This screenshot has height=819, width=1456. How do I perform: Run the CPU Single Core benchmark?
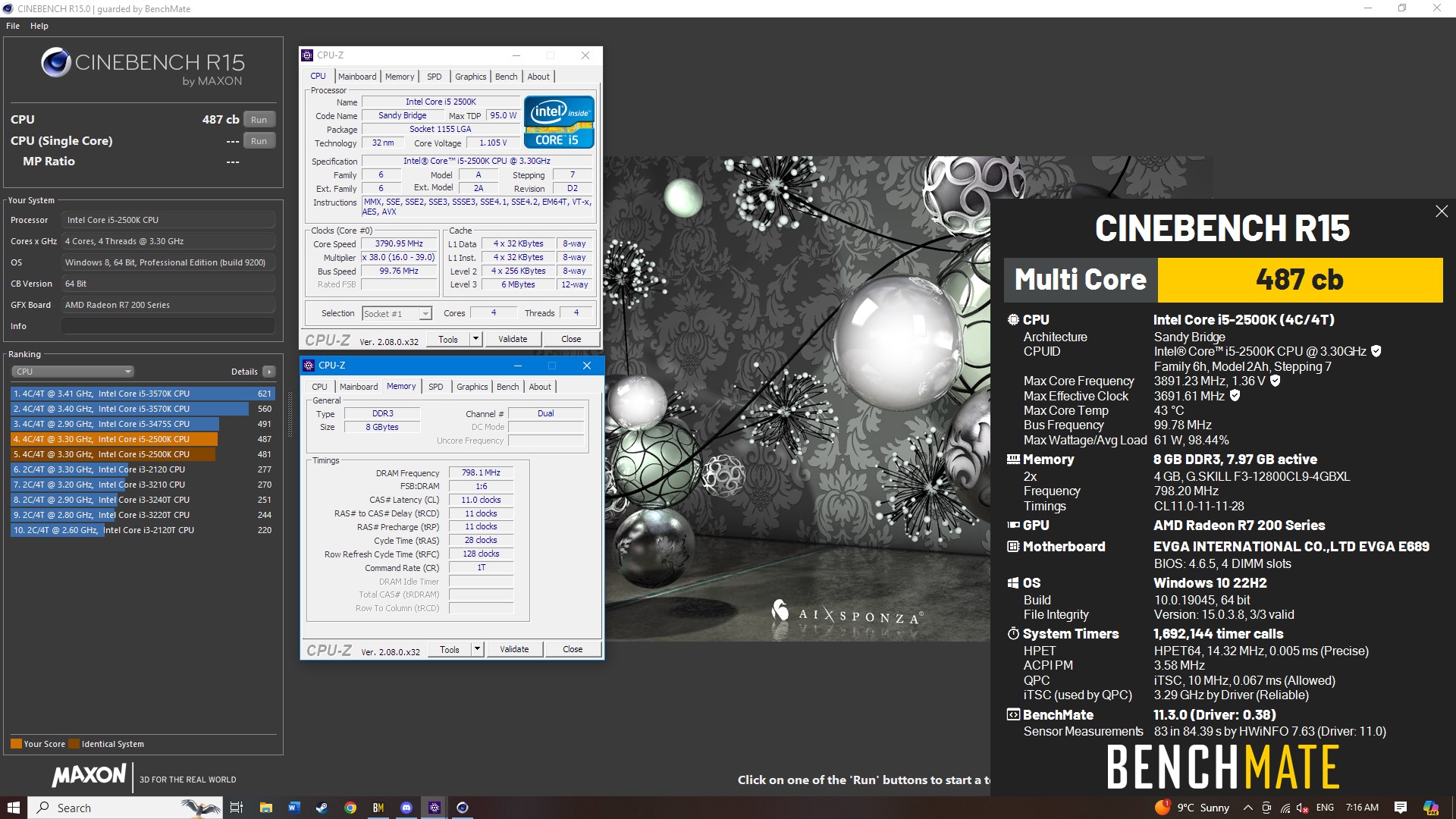pyautogui.click(x=259, y=141)
